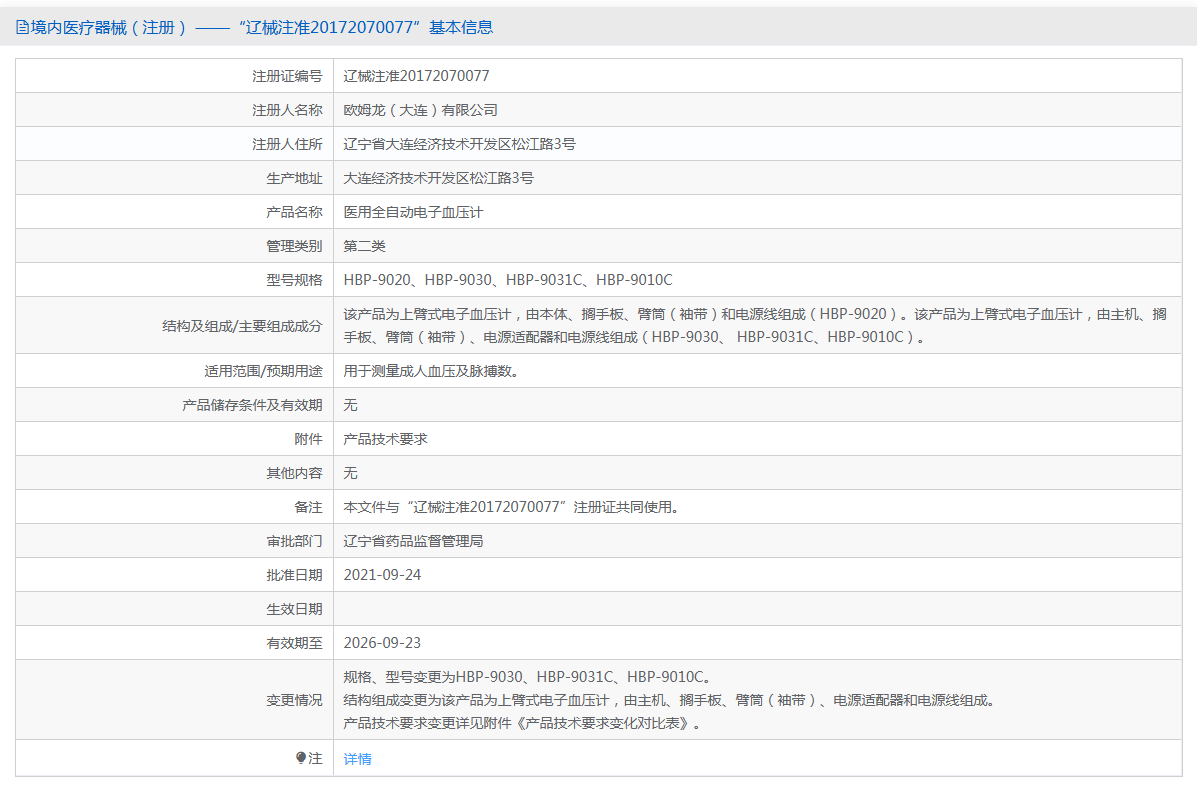Select 无 in 其他内容 row
The width and height of the screenshot is (1197, 788).
point(350,473)
